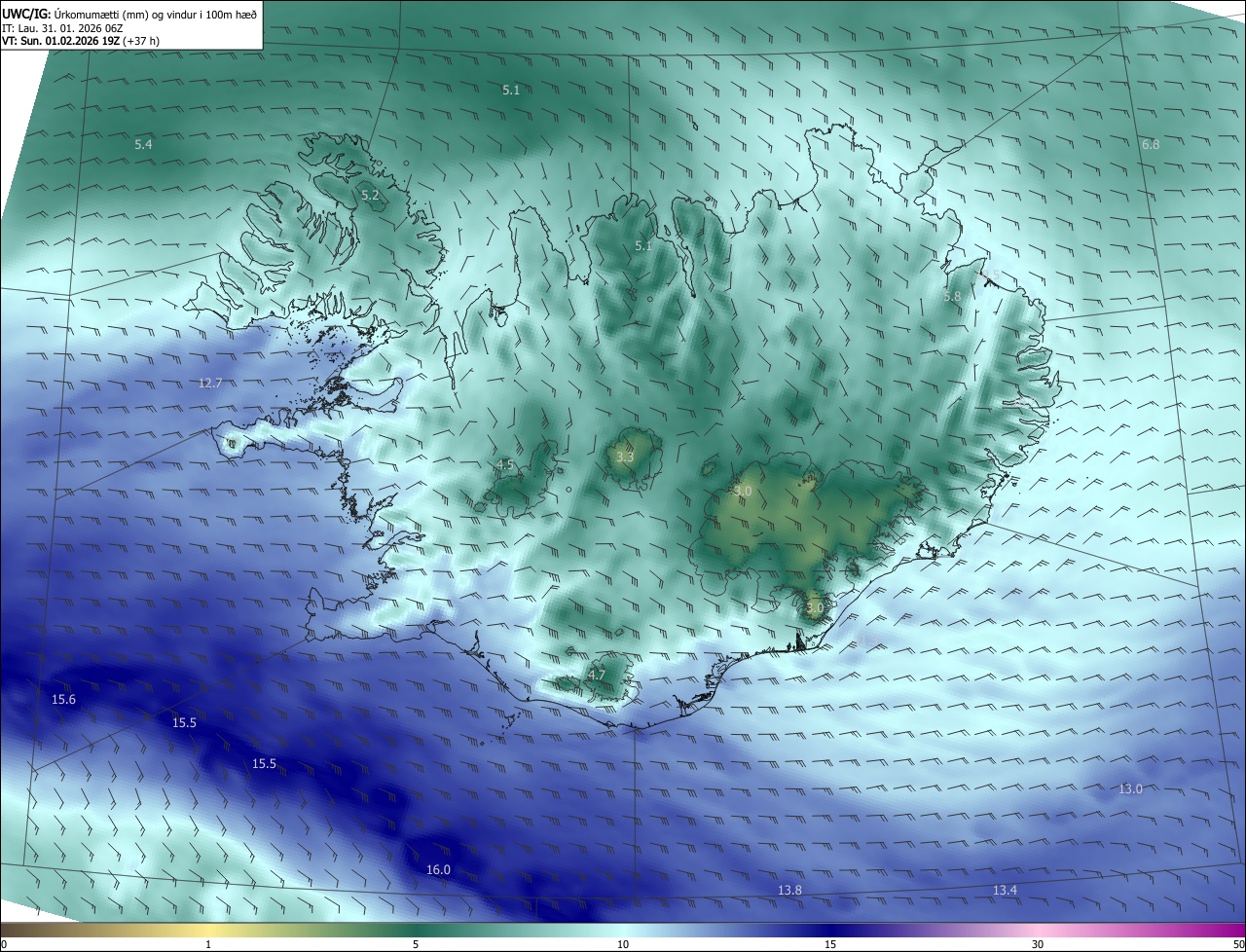Click the 1 tick on the colorbar
Image resolution: width=1246 pixels, height=952 pixels.
pos(208,944)
